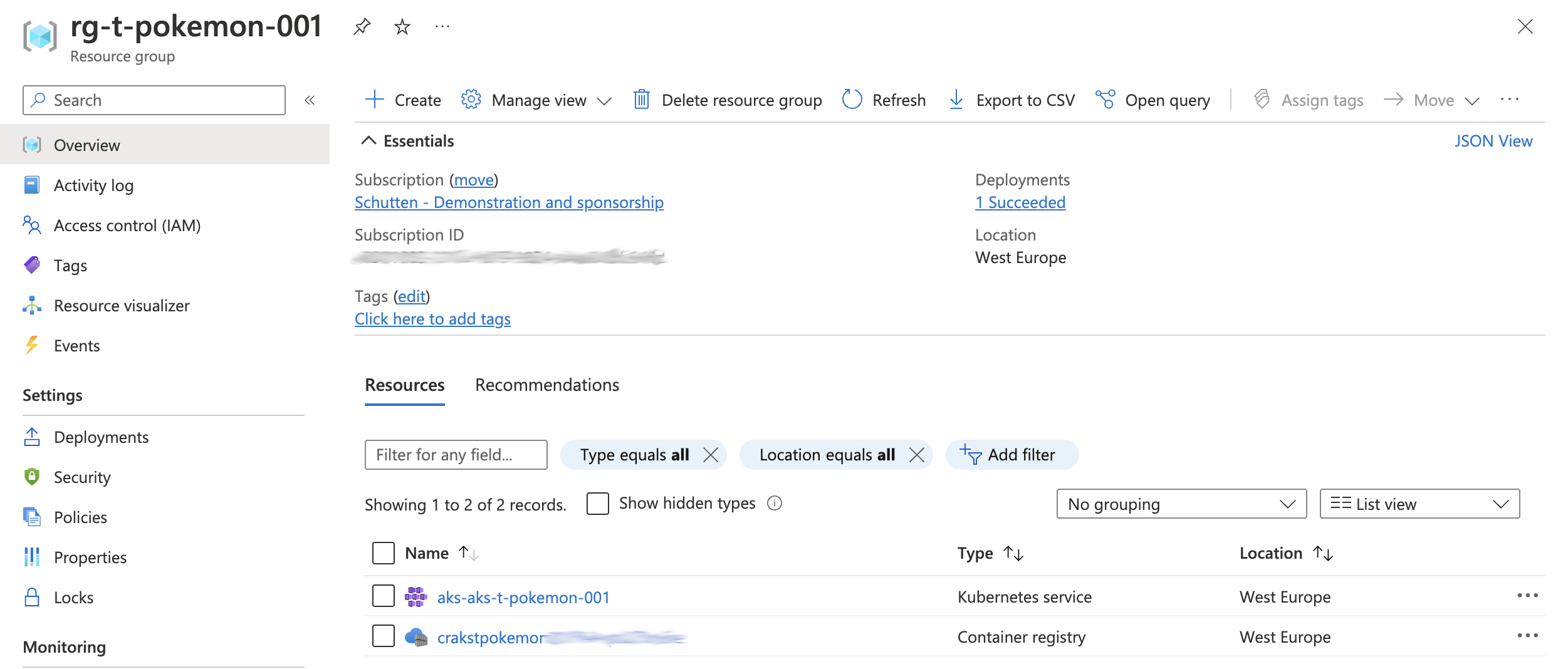Click the Export to CSV download icon

tap(956, 100)
